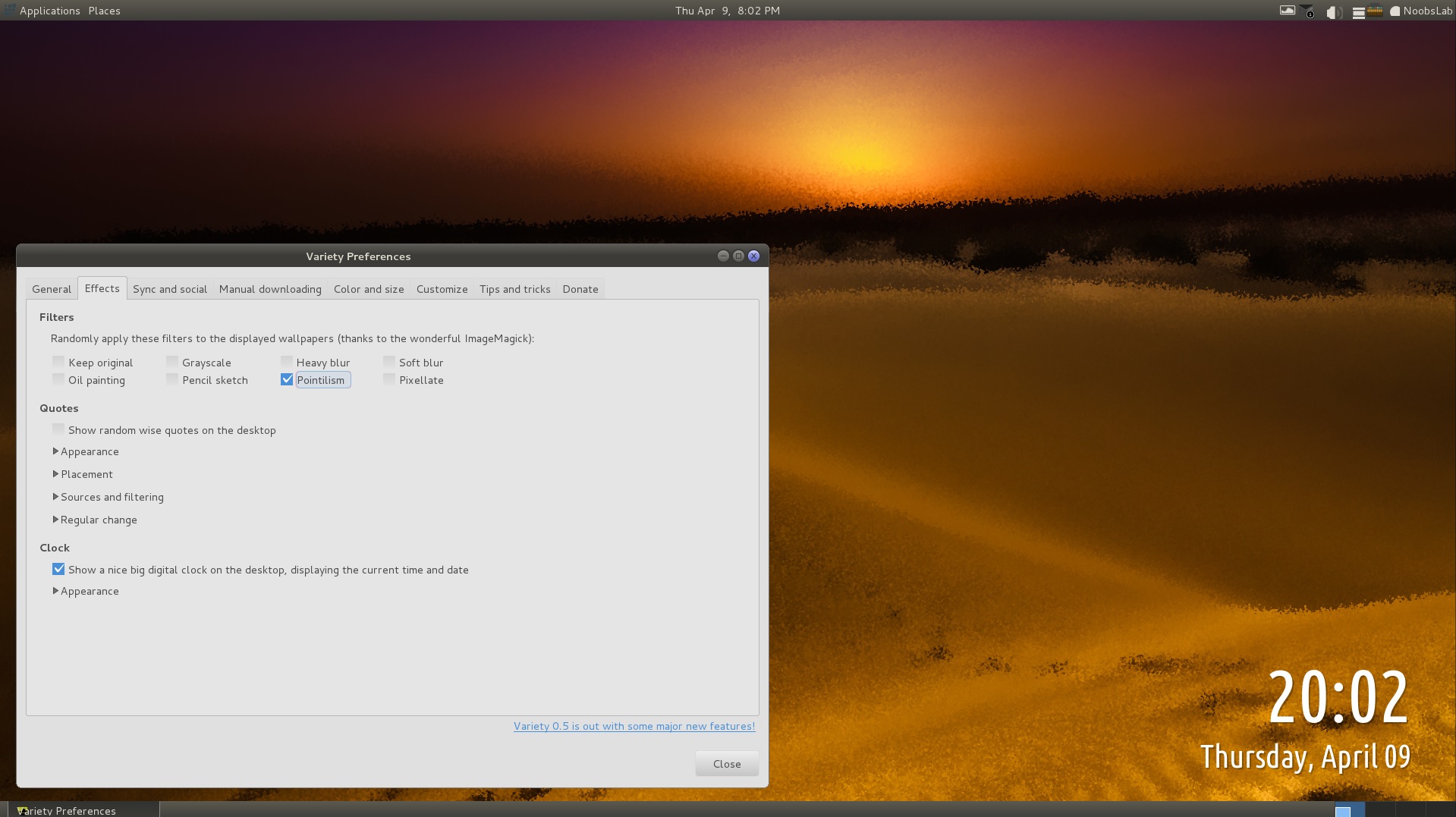Click the Variety 0.5 announcement link

[634, 726]
